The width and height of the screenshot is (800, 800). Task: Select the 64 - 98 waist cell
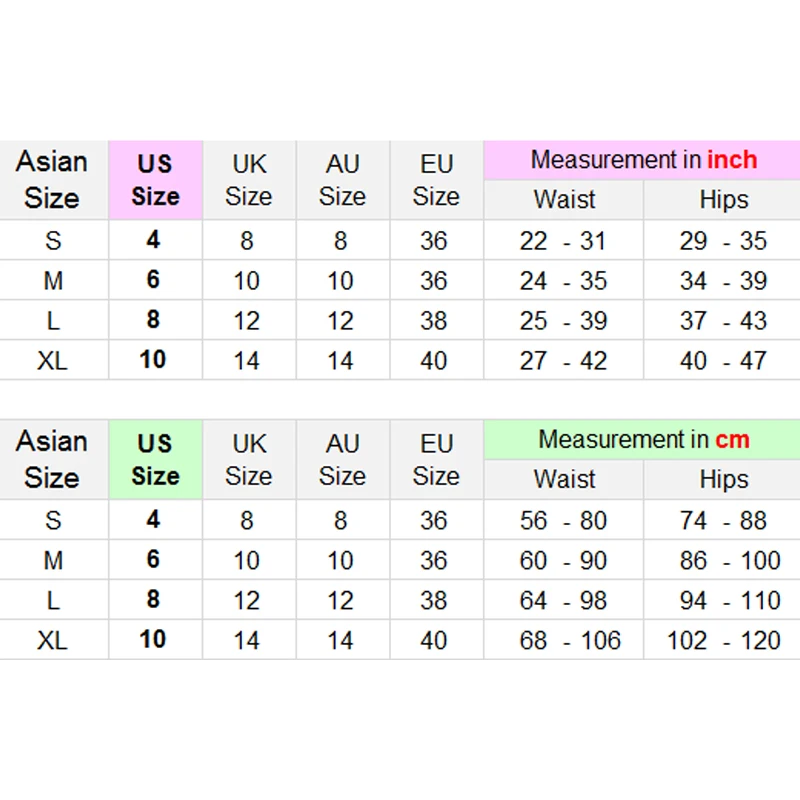[x=563, y=601]
